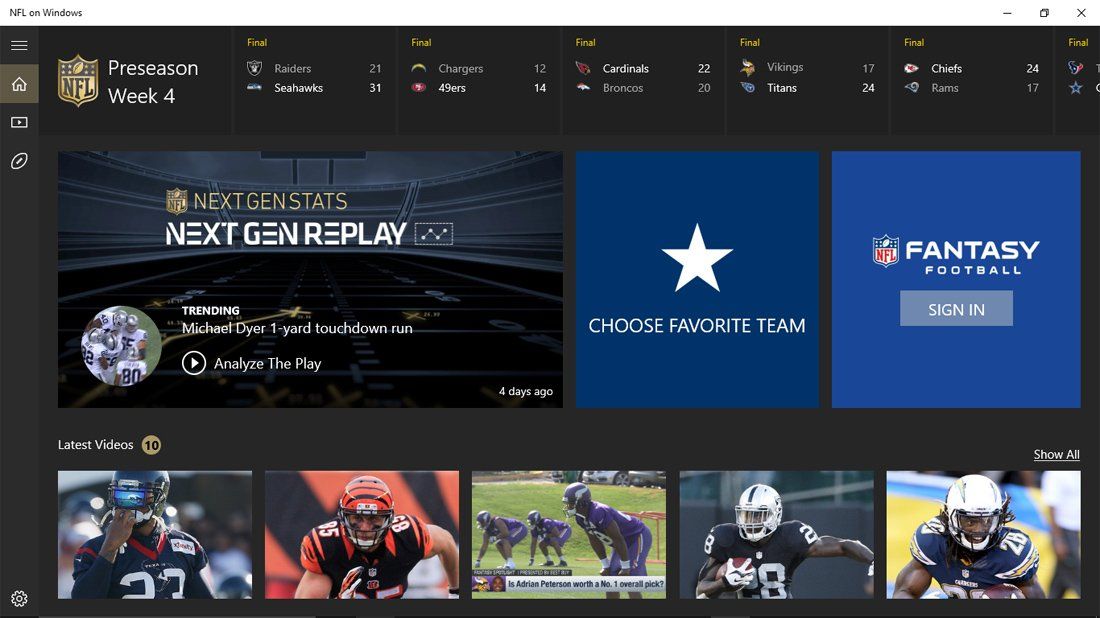The image size is (1100, 618).
Task: Click the Seahawks team logo in the scoreboard
Action: [252, 88]
